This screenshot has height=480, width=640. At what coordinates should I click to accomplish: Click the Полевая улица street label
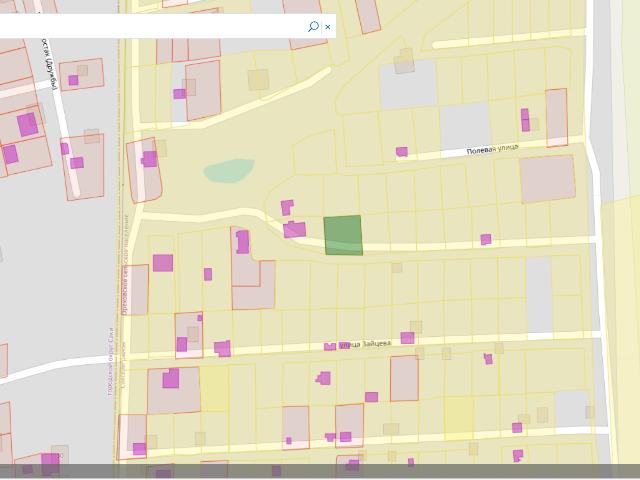[x=492, y=149]
